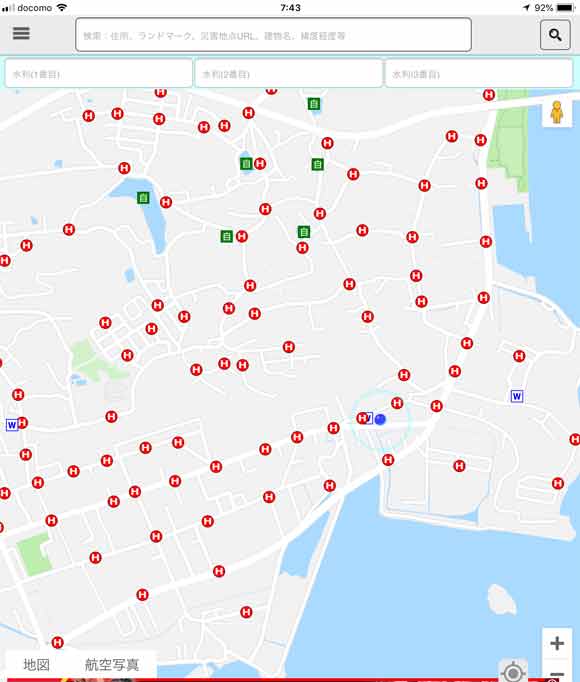Select the first 水利 input box
Viewport: 580px width, 682px height.
pyautogui.click(x=98, y=74)
